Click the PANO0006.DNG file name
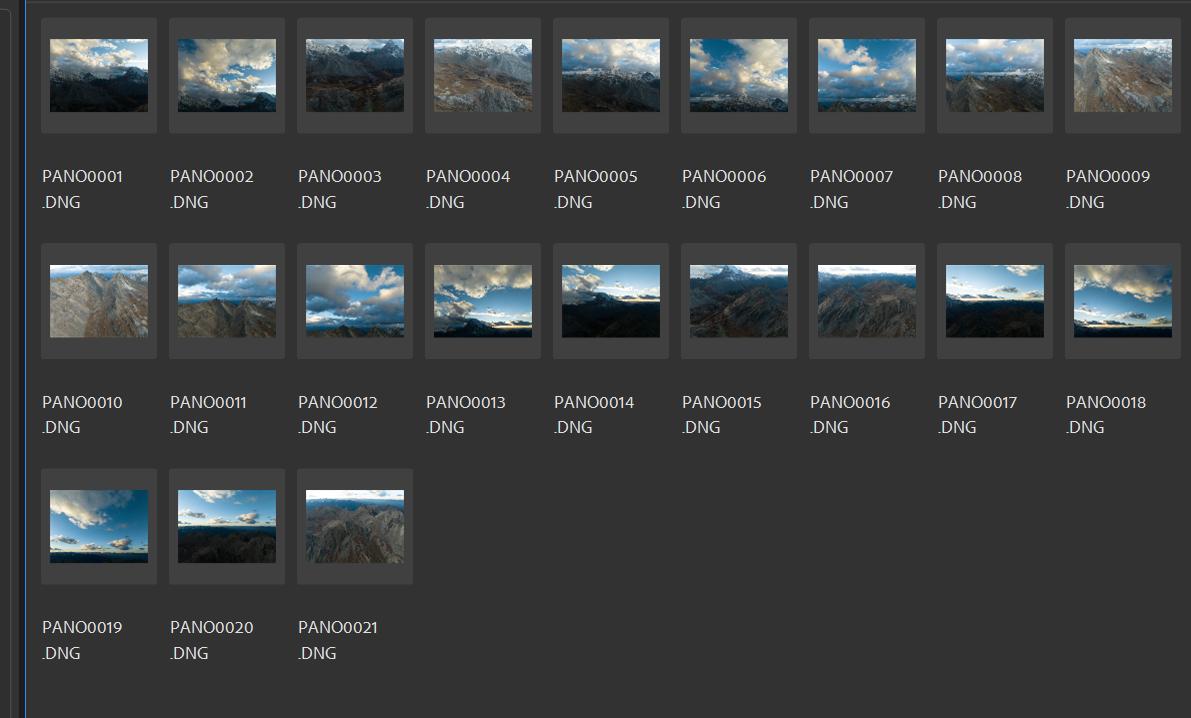 click(x=724, y=189)
